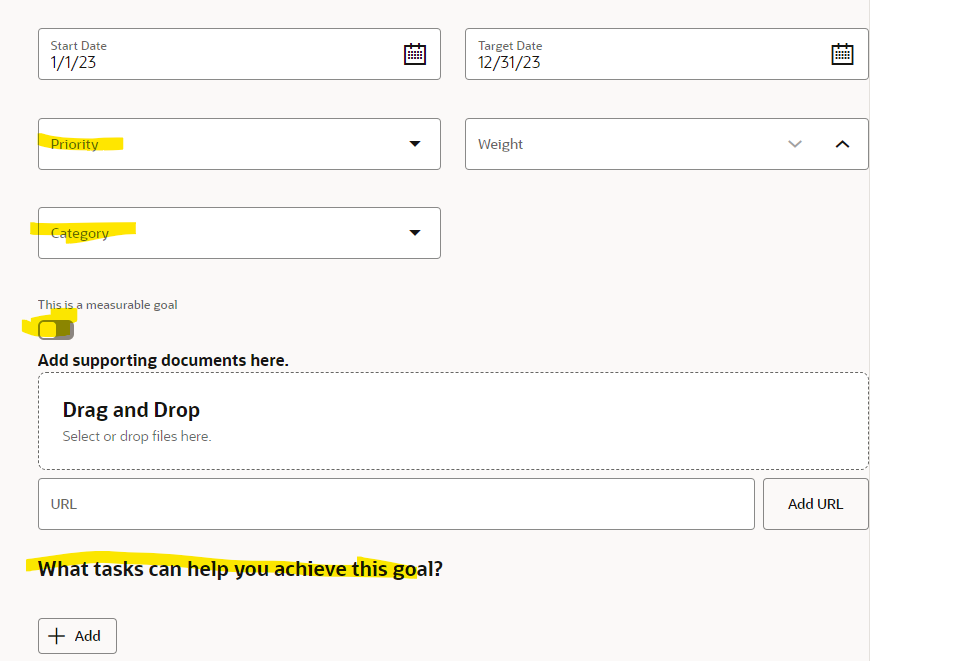The width and height of the screenshot is (964, 661).
Task: Click the dropdown arrow in the Category field
Action: [414, 232]
